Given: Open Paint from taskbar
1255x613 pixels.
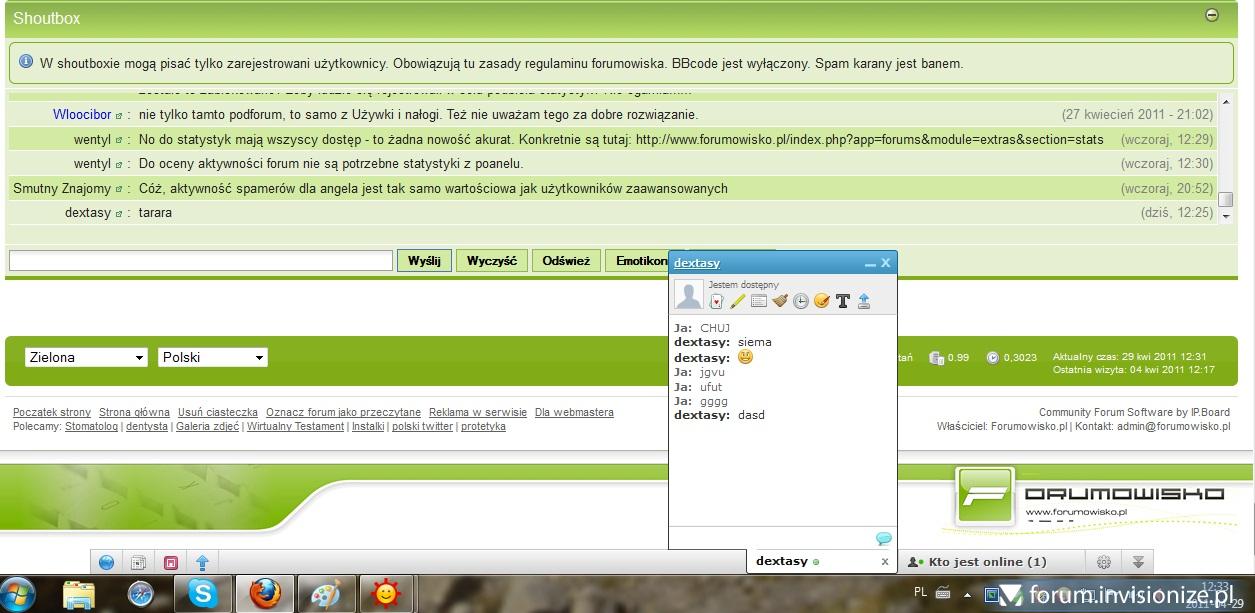Looking at the screenshot, I should (x=326, y=594).
